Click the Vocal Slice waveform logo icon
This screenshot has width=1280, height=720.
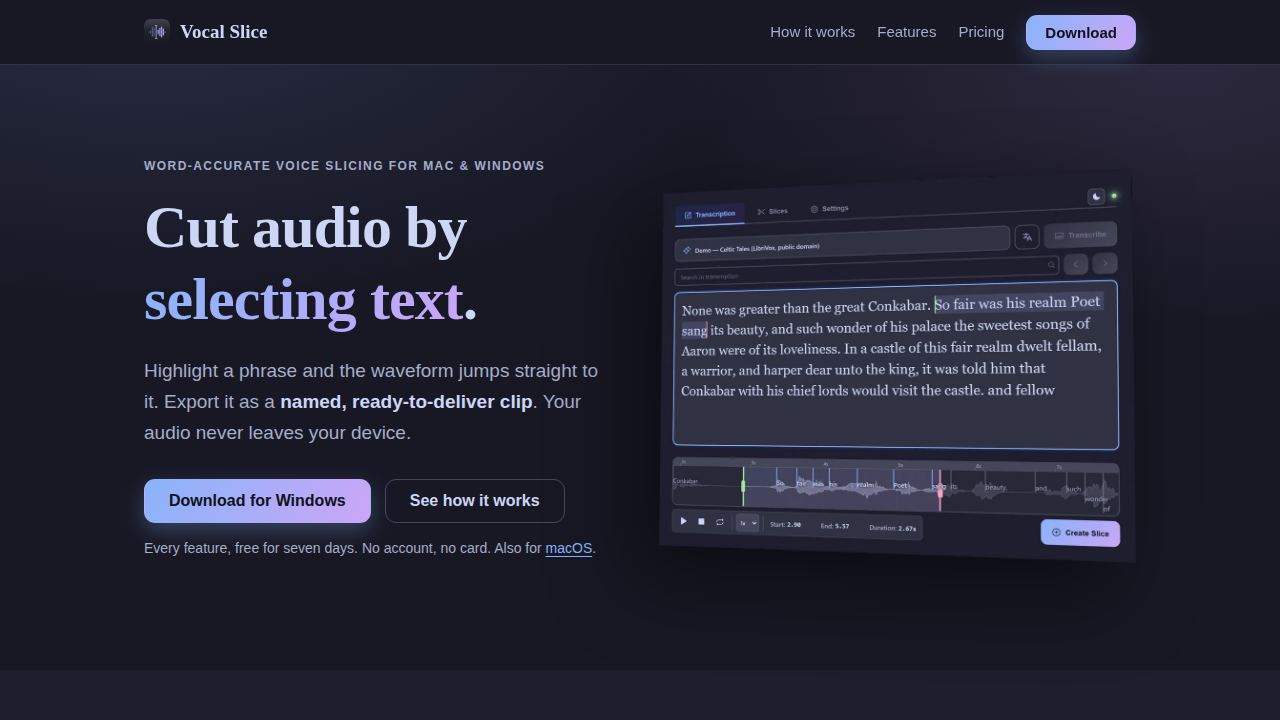157,32
